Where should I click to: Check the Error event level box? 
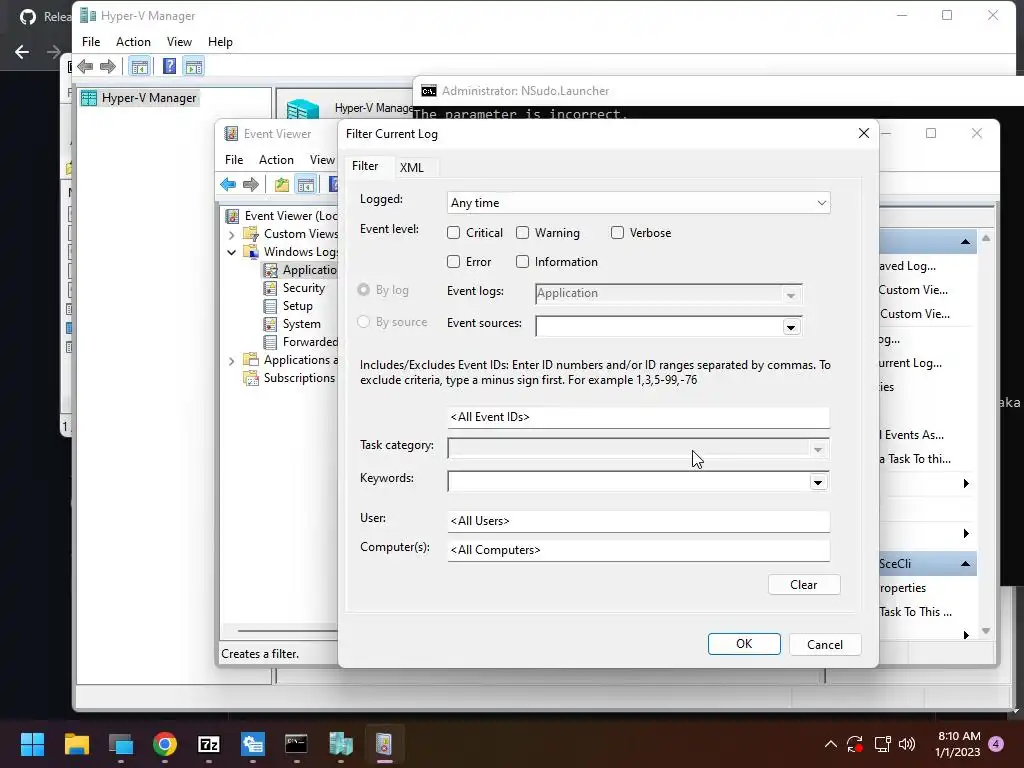pos(454,262)
